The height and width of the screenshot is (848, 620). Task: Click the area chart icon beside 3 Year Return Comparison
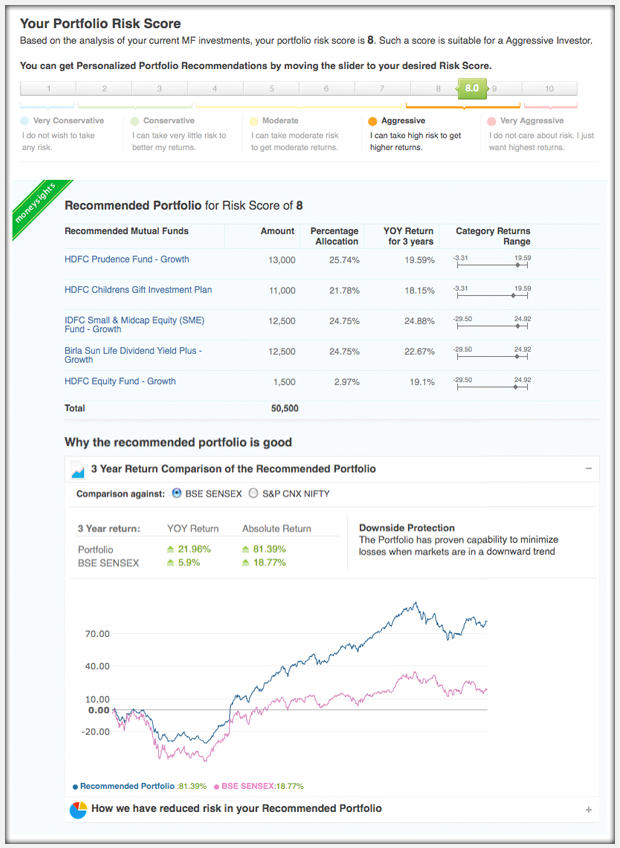[x=78, y=470]
